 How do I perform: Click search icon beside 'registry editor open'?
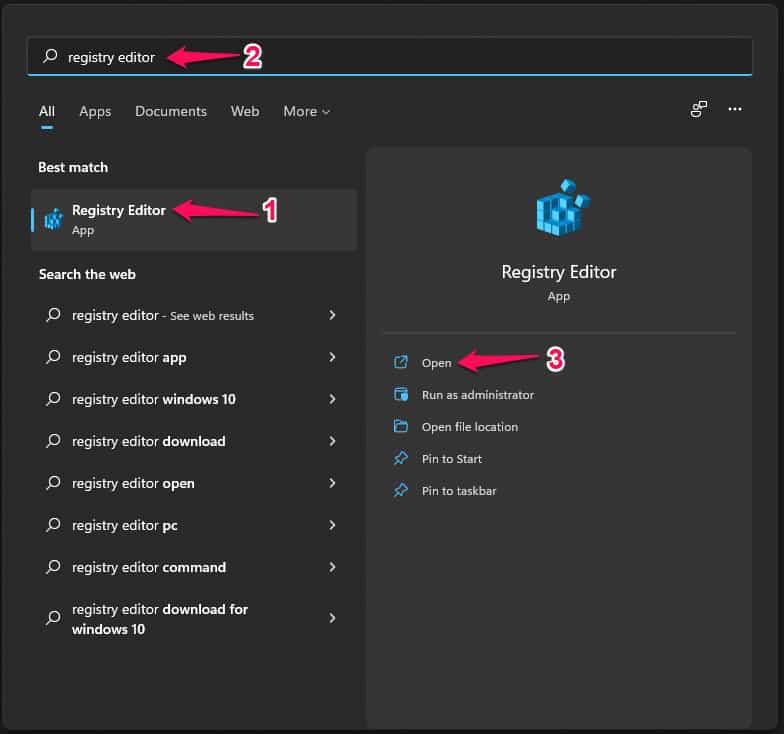(53, 483)
